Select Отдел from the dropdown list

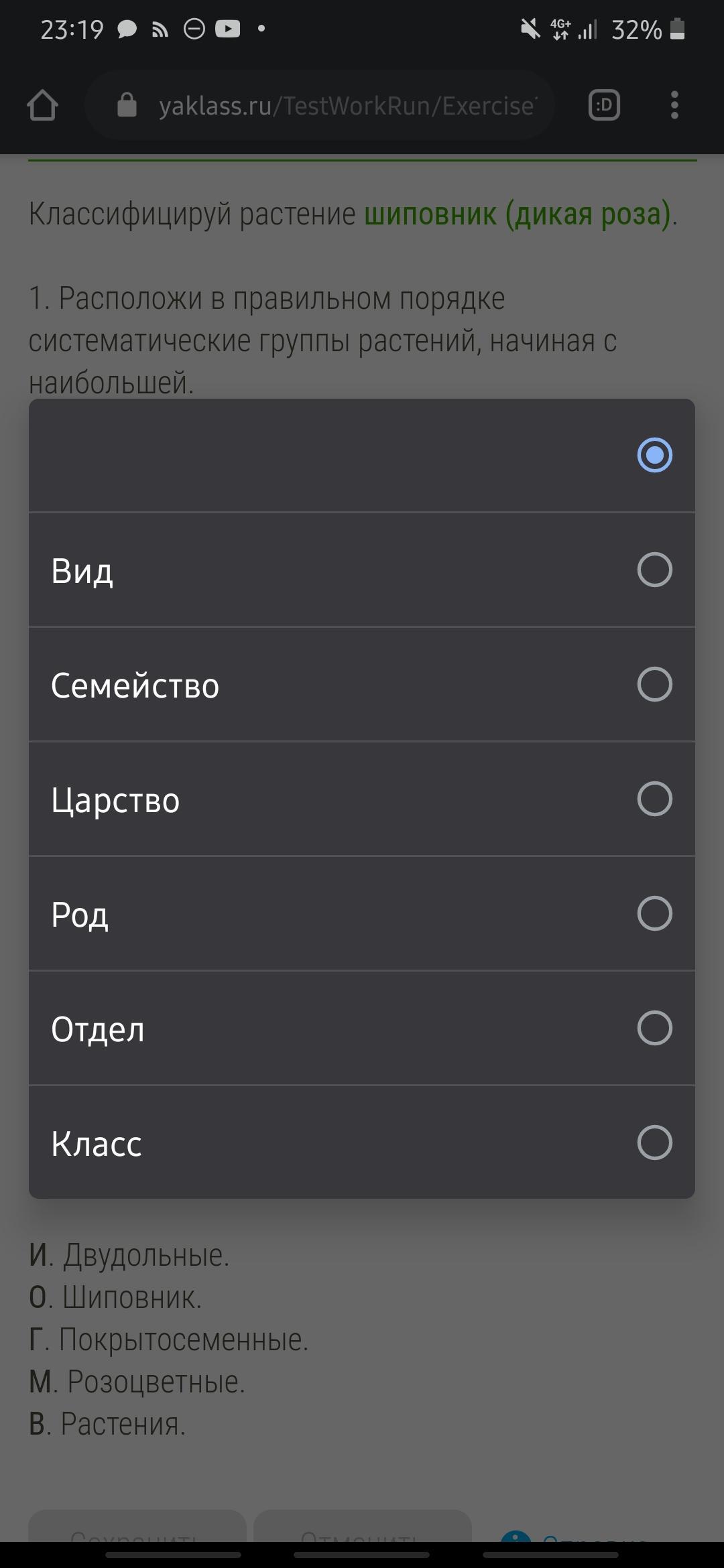pos(362,1028)
